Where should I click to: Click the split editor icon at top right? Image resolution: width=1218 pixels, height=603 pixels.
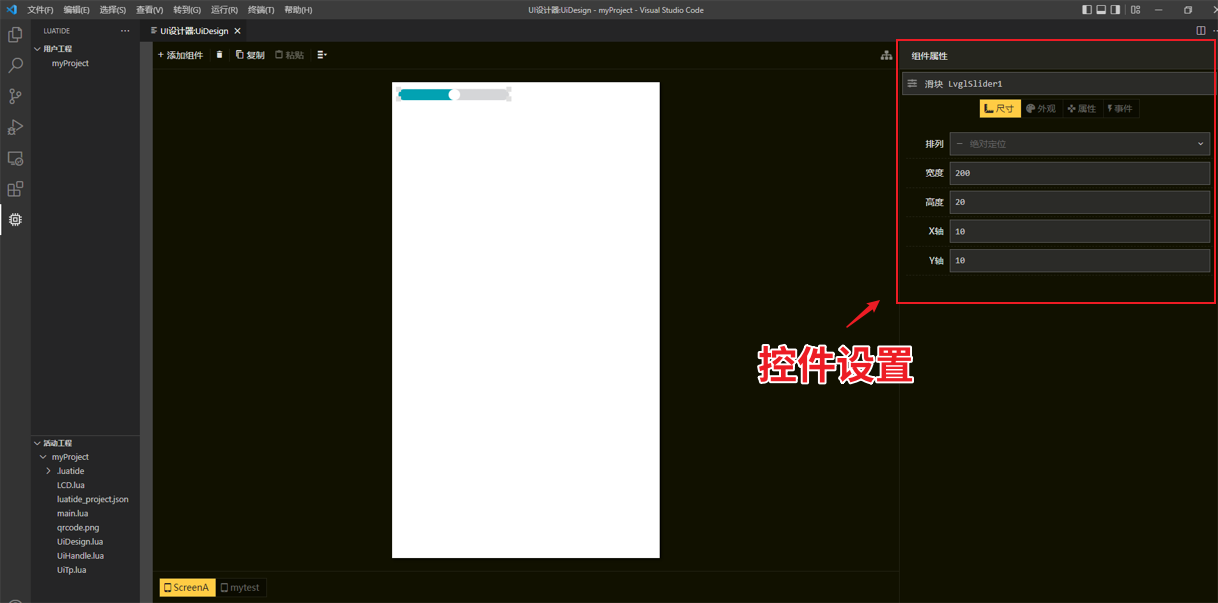pyautogui.click(x=1199, y=30)
